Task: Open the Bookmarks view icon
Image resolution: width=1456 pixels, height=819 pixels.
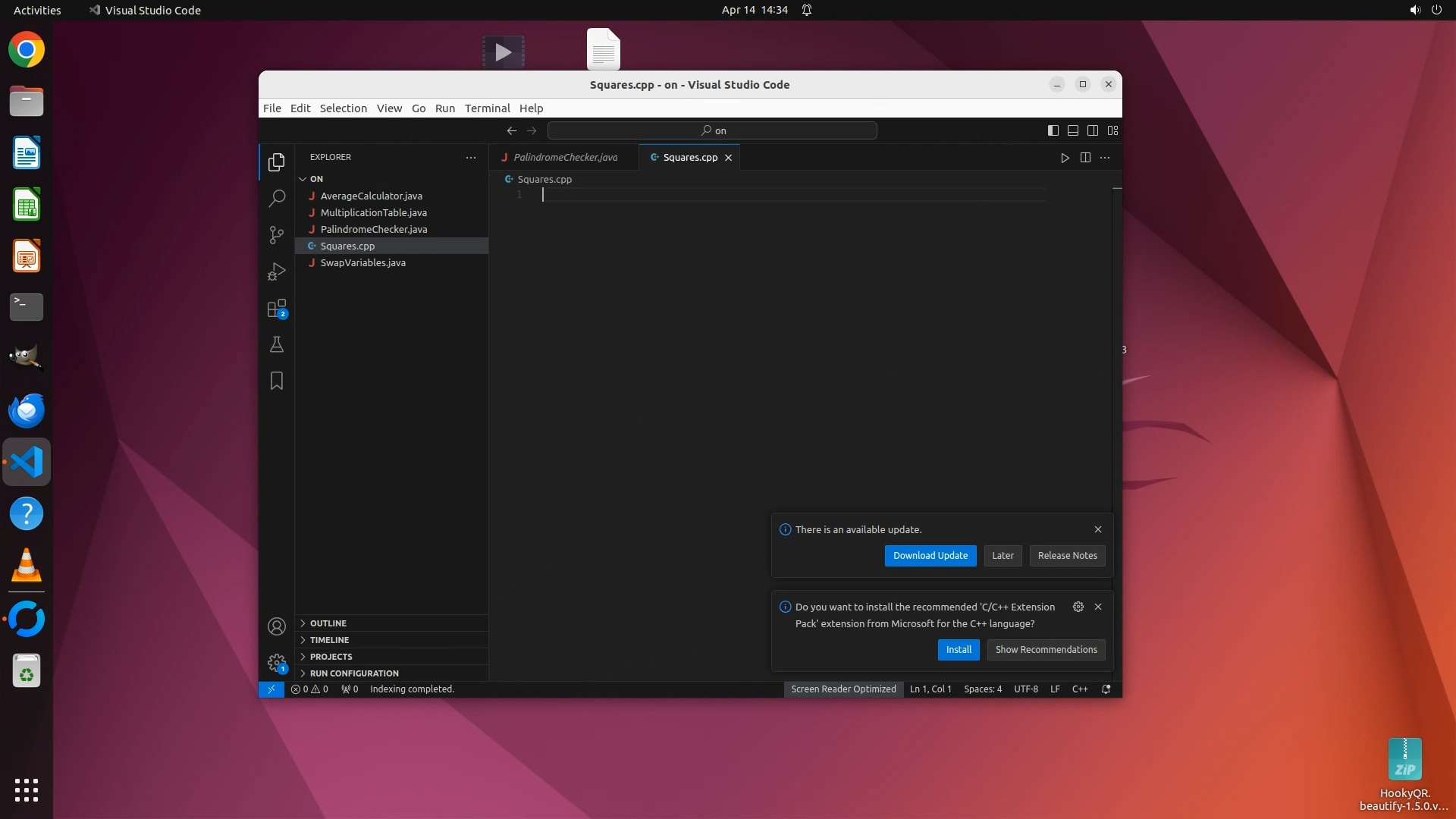Action: click(277, 381)
